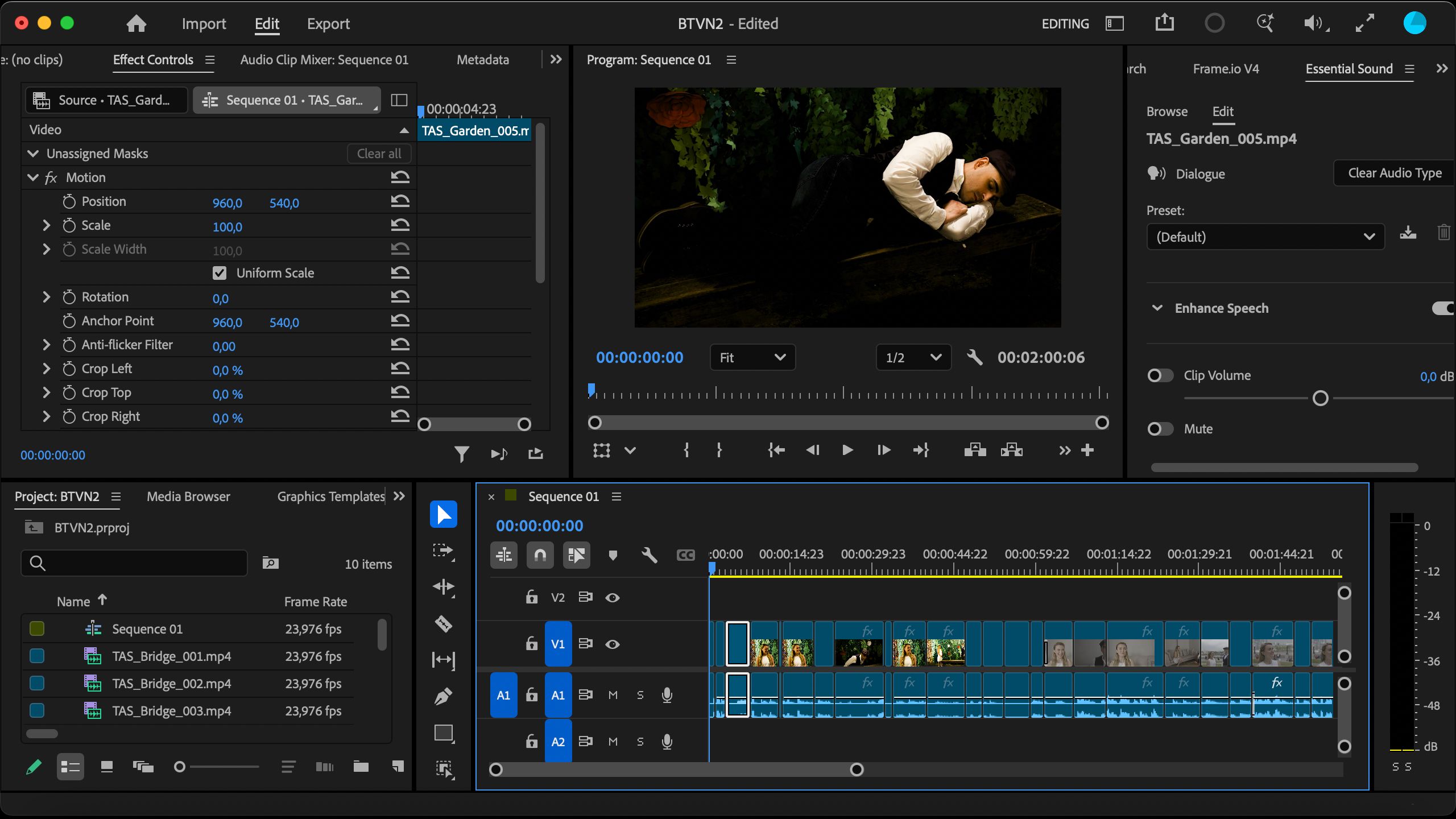
Task: Expand the Rotation property
Action: click(x=47, y=297)
